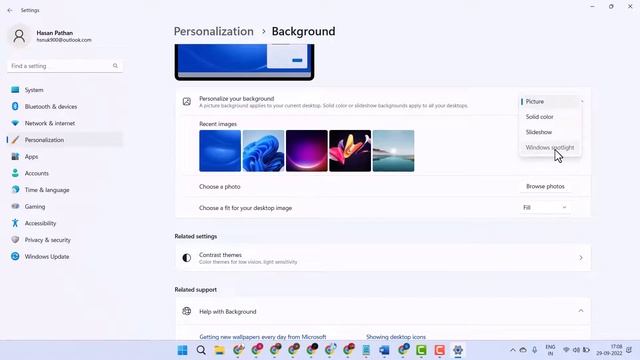640x360 pixels.
Task: Choose Picture in the background dropdown
Action: point(550,101)
